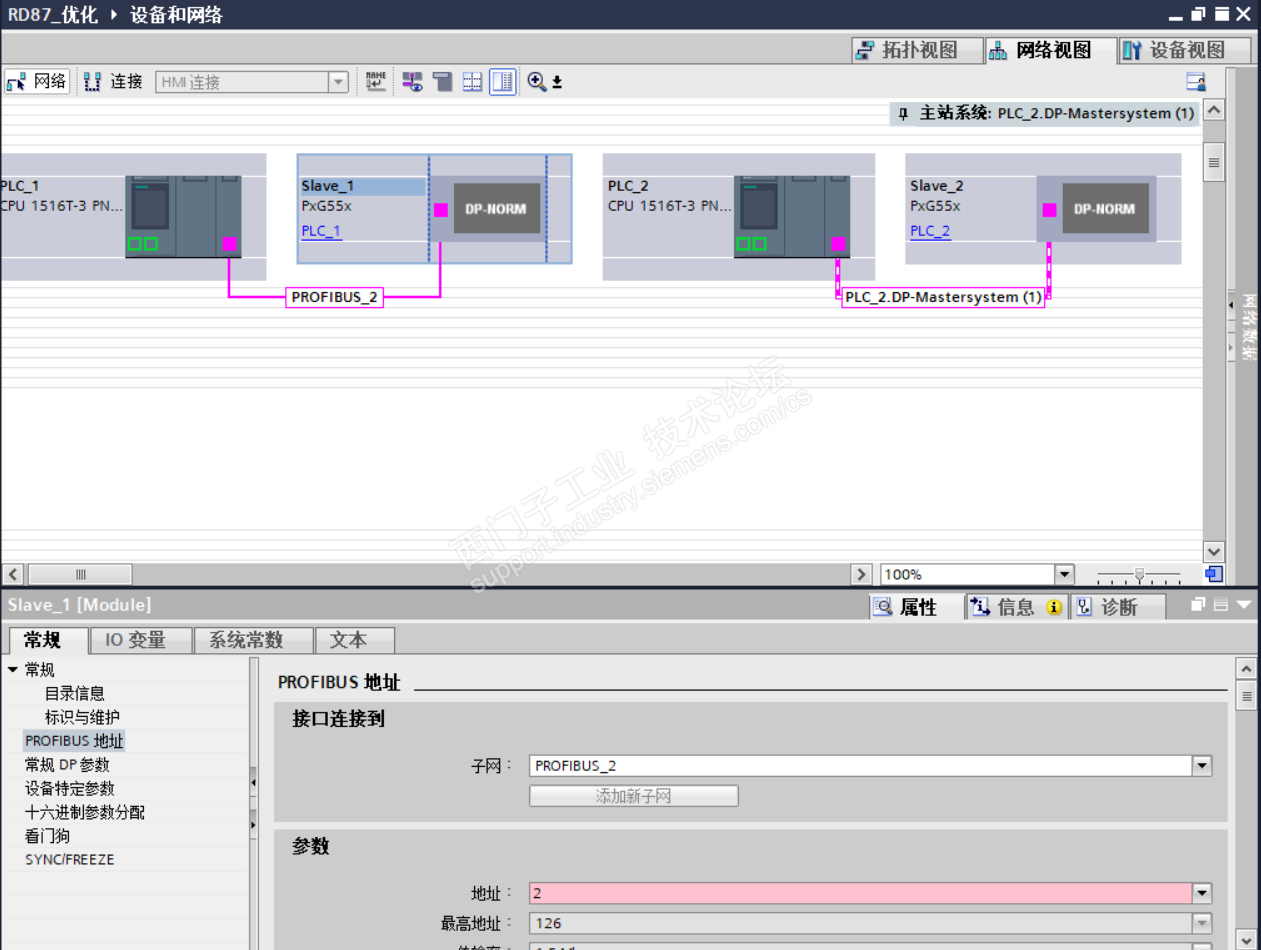Select the PLC_1 CPU device image
Screen dimensions: 1261x950
(x=183, y=216)
